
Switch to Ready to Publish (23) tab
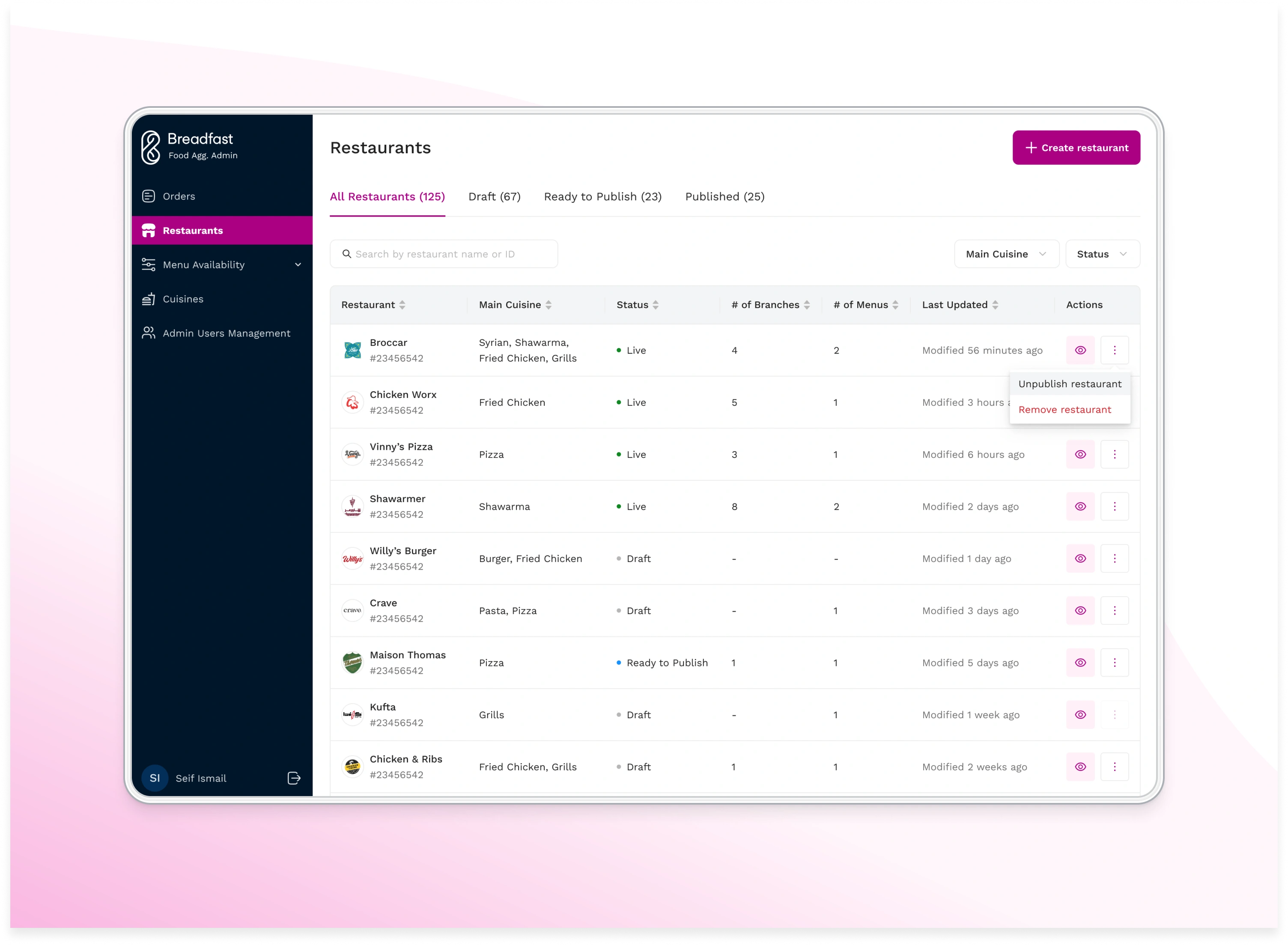pos(602,197)
